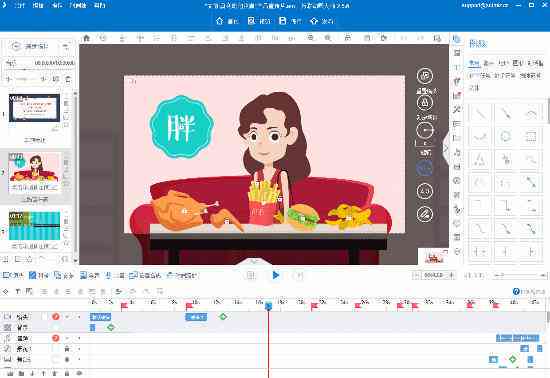Open the chart icon in the right sidebar
550x378 pixels.
pyautogui.click(x=457, y=95)
